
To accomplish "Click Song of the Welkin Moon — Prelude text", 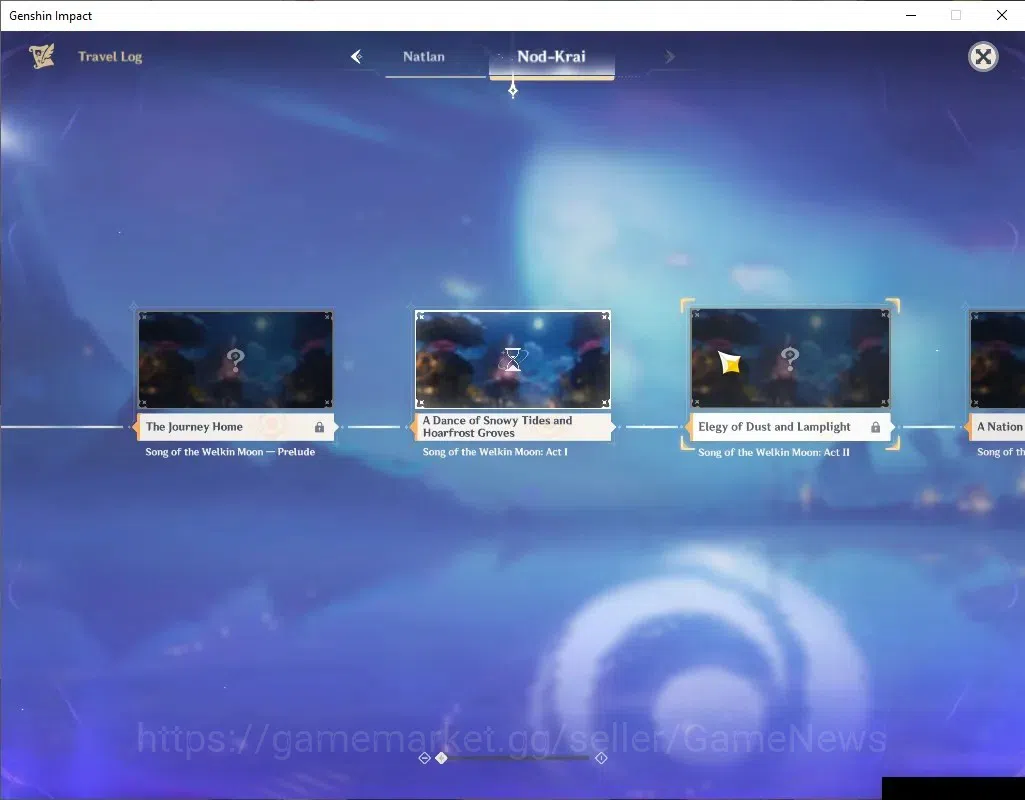I will (x=230, y=452).
